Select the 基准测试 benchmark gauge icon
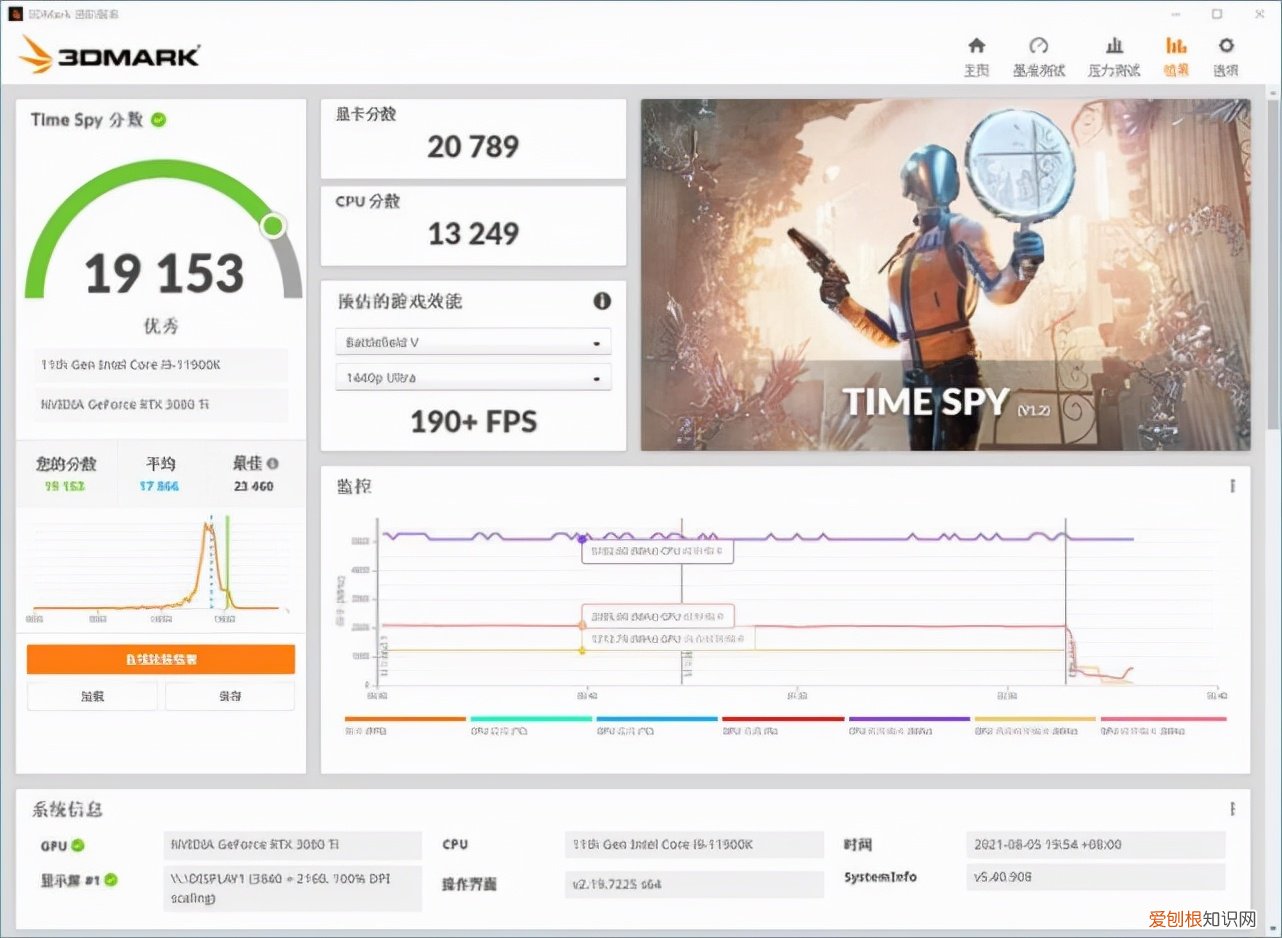 pos(1040,55)
